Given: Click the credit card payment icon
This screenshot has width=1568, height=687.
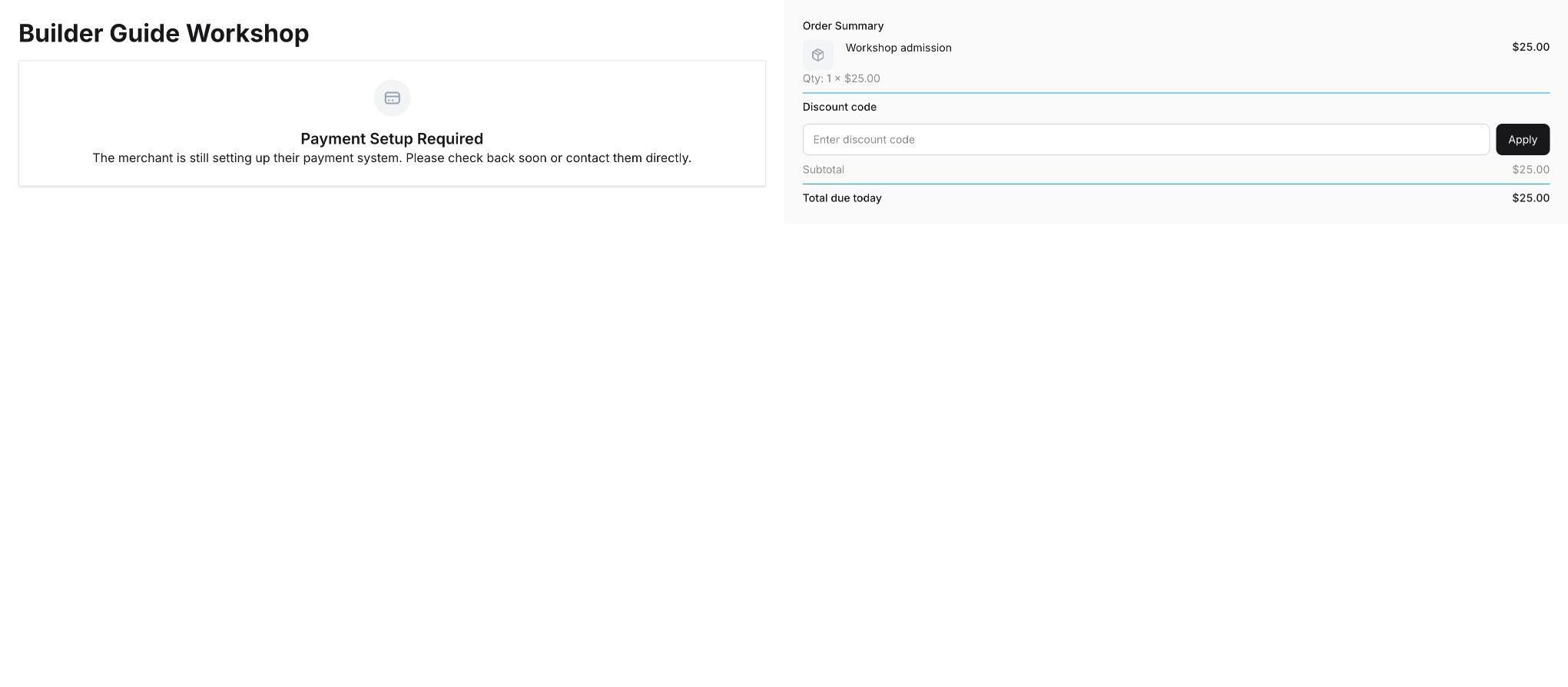Looking at the screenshot, I should [392, 98].
